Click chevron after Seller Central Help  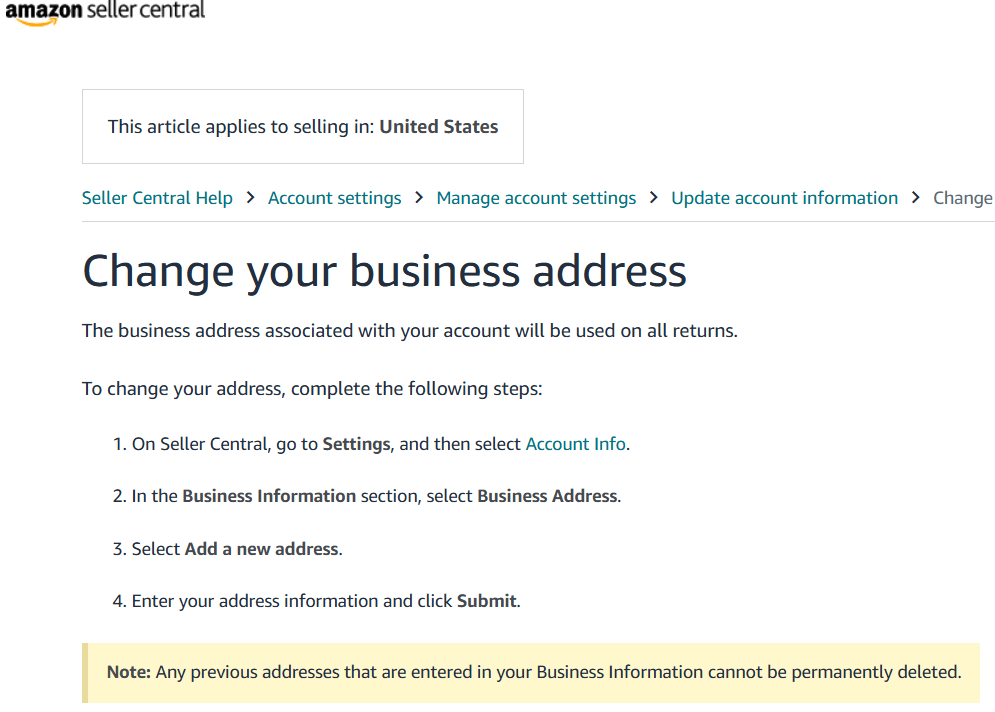tap(251, 198)
